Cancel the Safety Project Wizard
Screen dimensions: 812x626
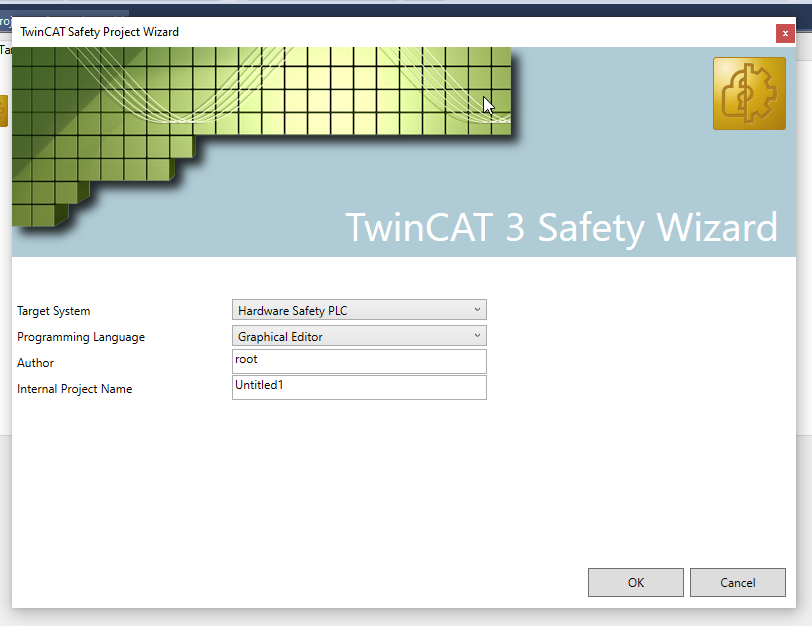(737, 583)
